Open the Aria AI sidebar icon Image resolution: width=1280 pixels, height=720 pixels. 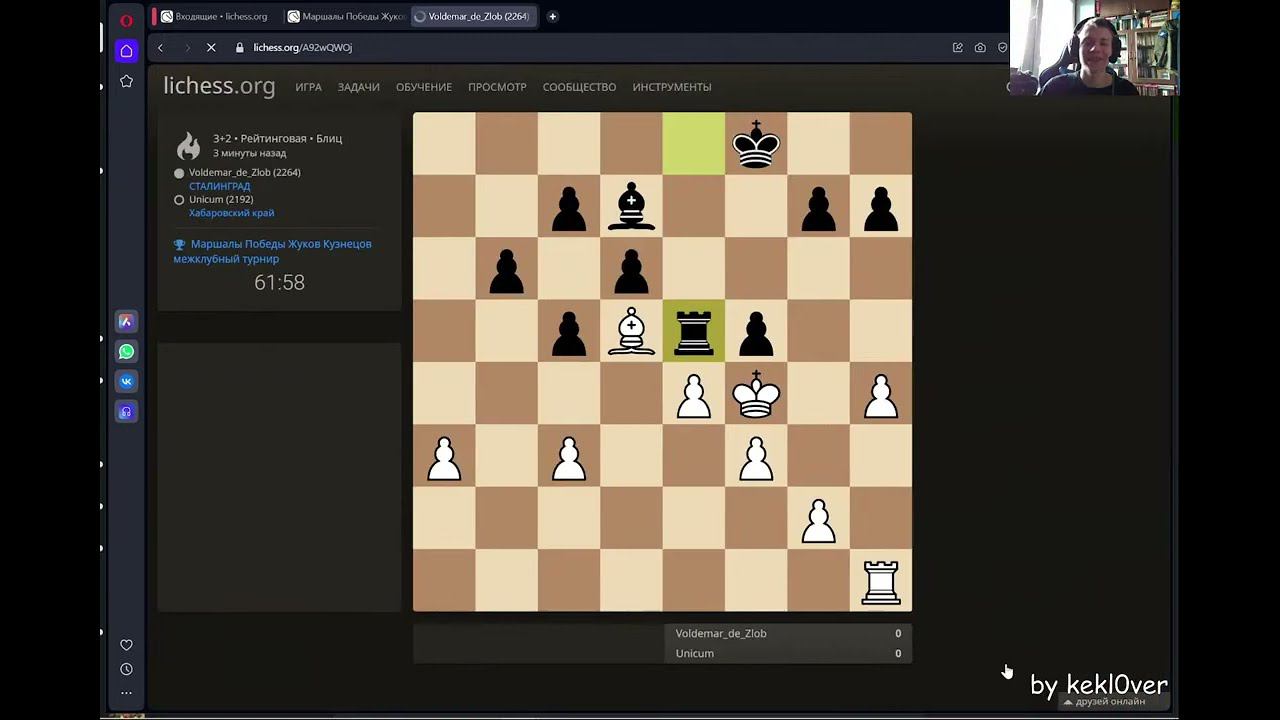pos(126,321)
